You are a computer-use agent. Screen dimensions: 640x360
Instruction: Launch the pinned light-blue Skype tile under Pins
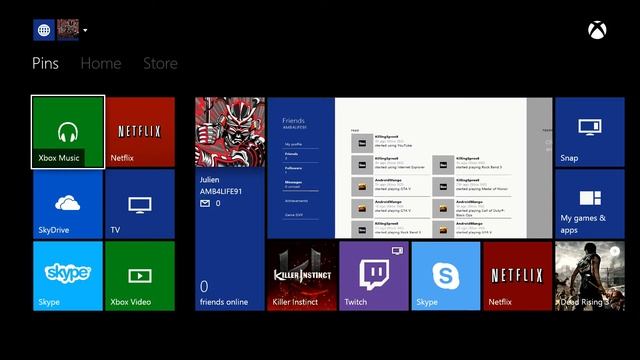[68, 276]
